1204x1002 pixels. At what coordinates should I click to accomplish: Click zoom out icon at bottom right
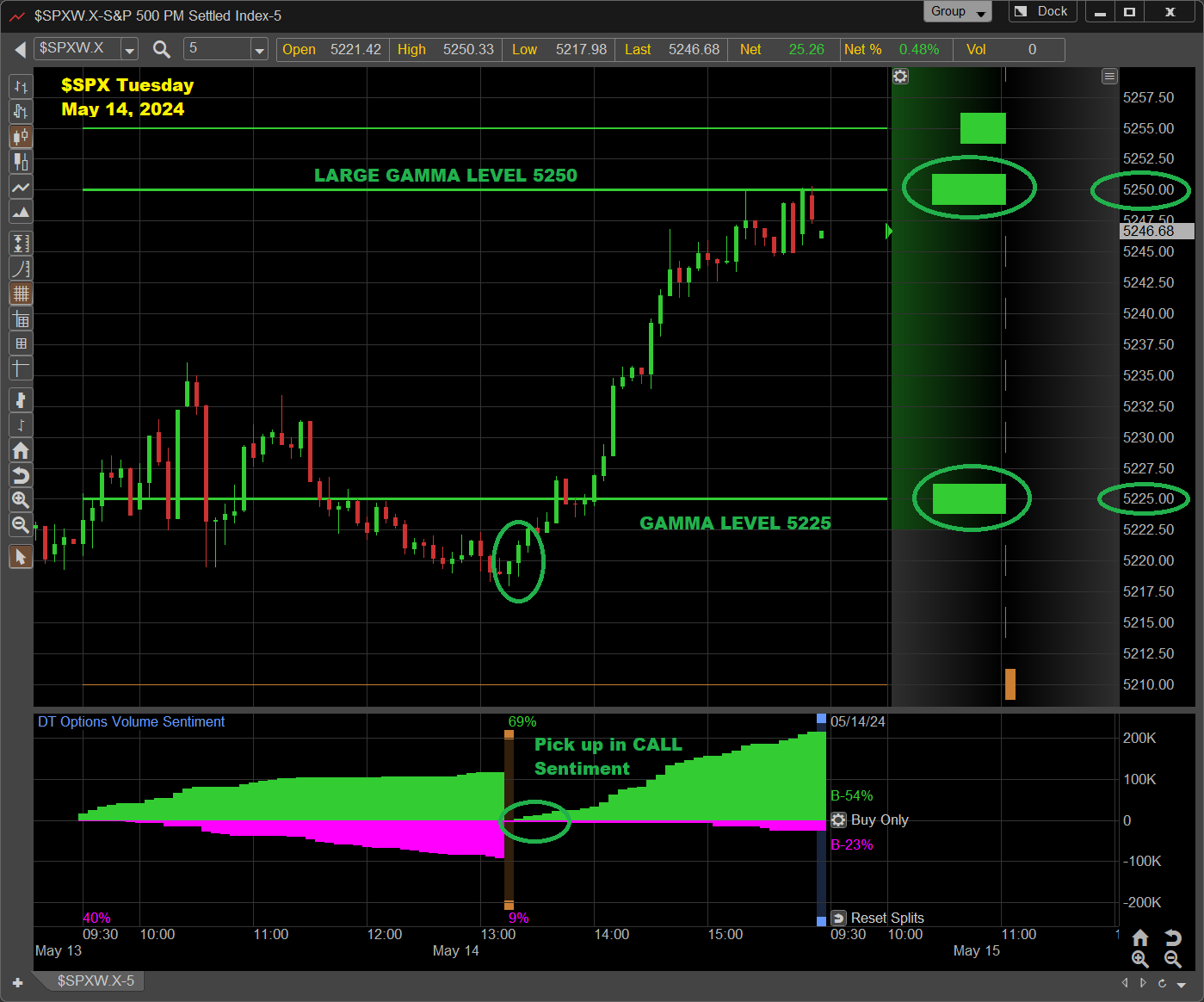tap(1172, 959)
